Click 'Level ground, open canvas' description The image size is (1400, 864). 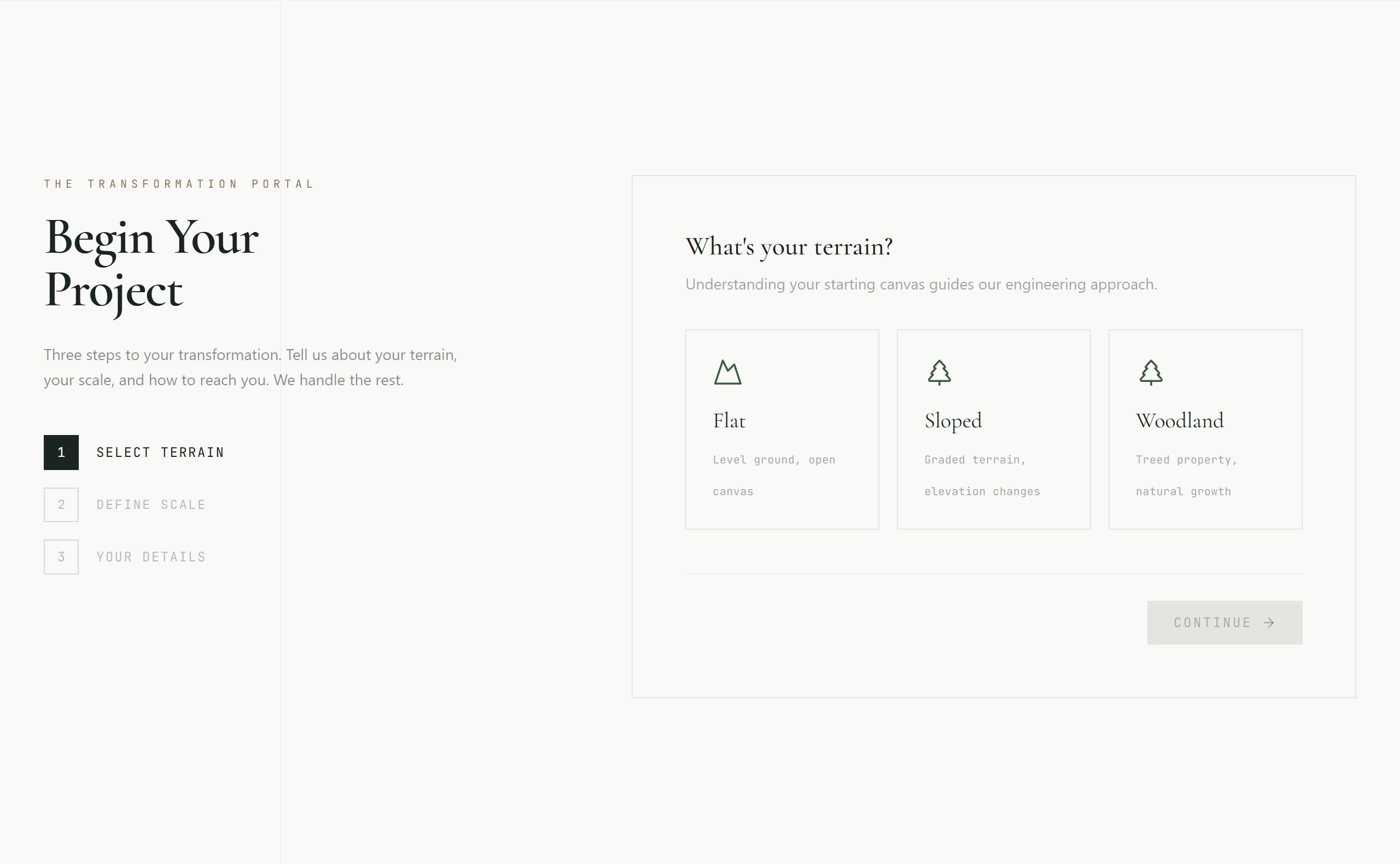[x=774, y=476]
